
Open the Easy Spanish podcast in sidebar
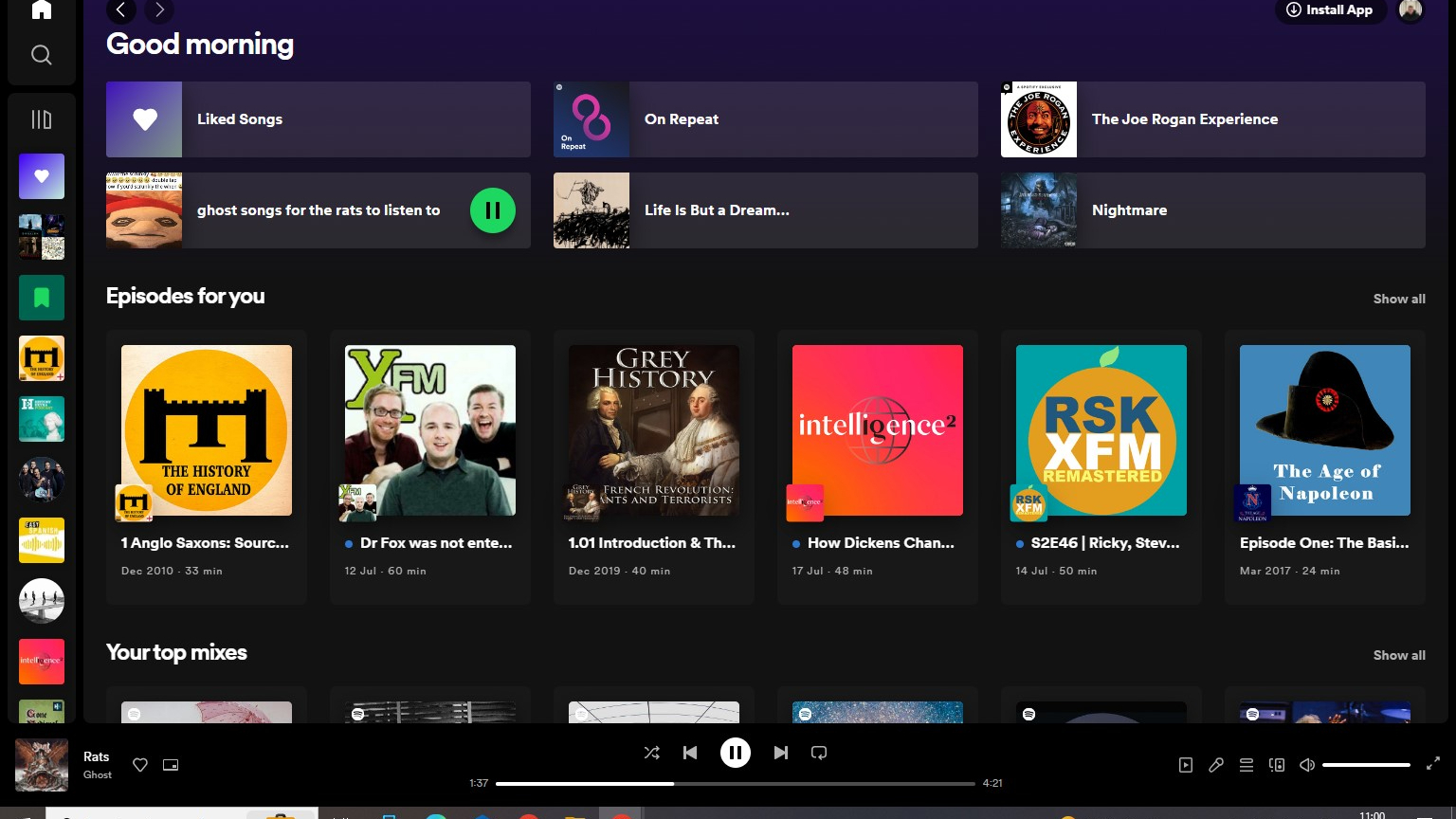pos(42,540)
